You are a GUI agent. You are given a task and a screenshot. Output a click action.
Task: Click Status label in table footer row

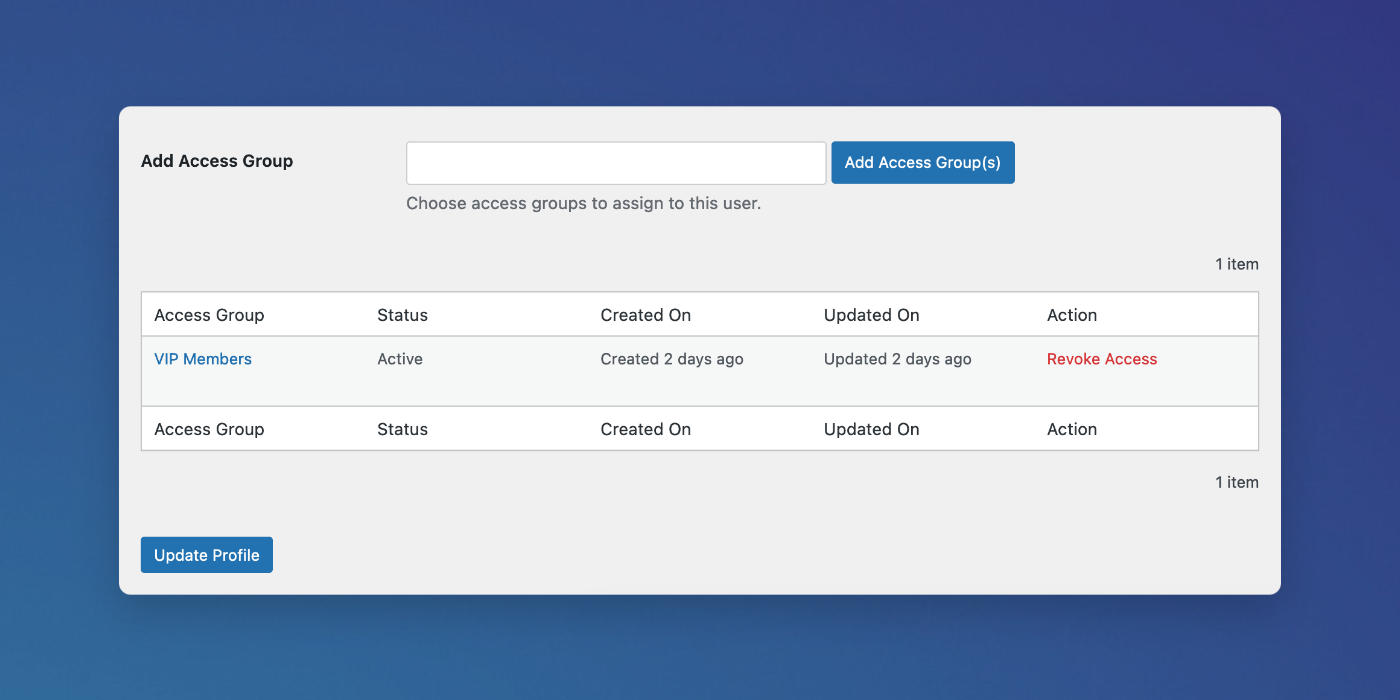click(x=402, y=429)
